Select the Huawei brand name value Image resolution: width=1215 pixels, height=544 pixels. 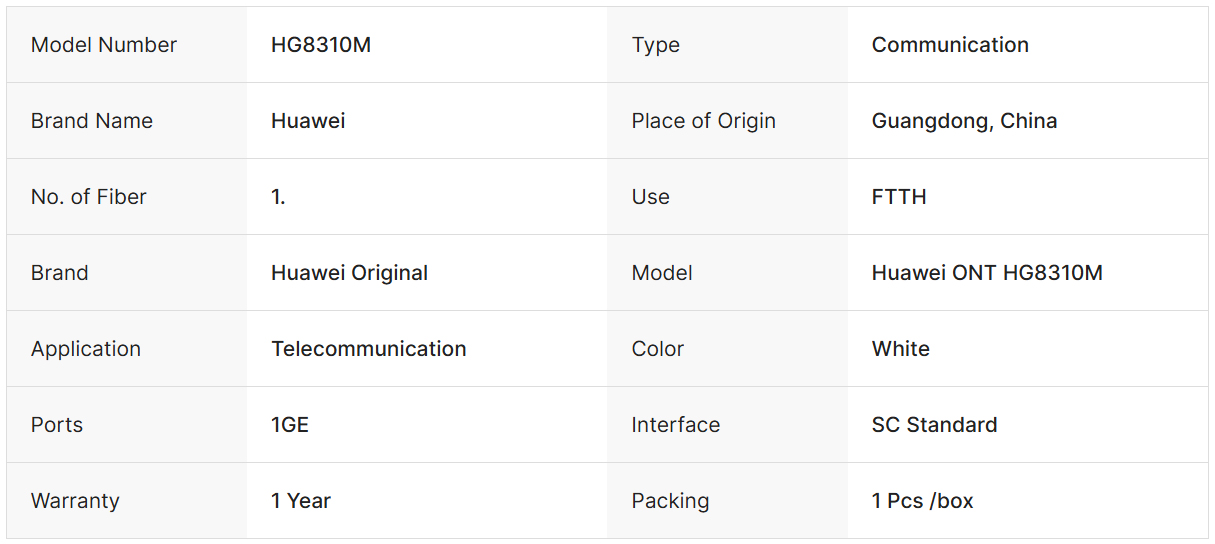(x=308, y=121)
